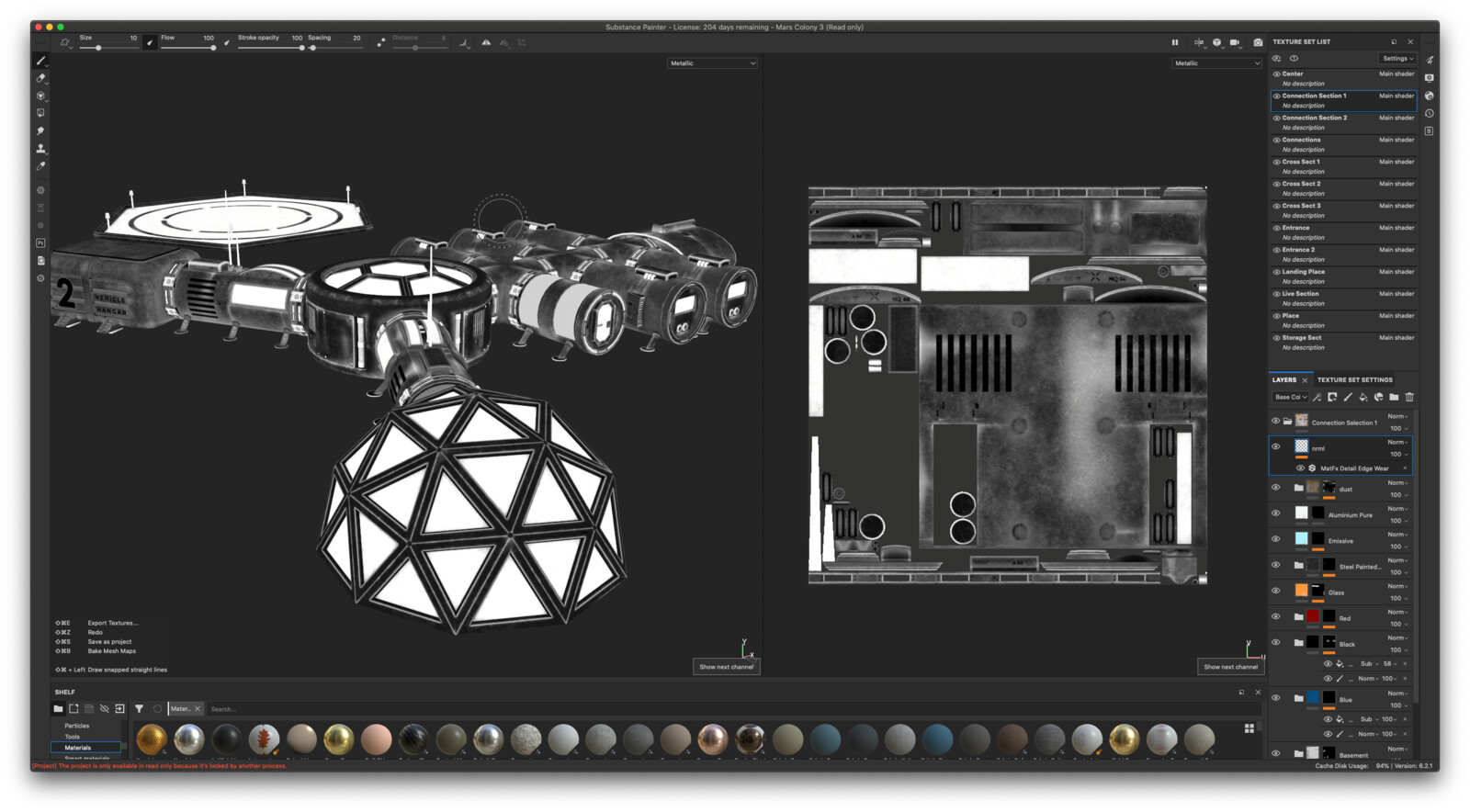This screenshot has height=812, width=1470.
Task: Switch to Layers tab
Action: tap(1284, 379)
